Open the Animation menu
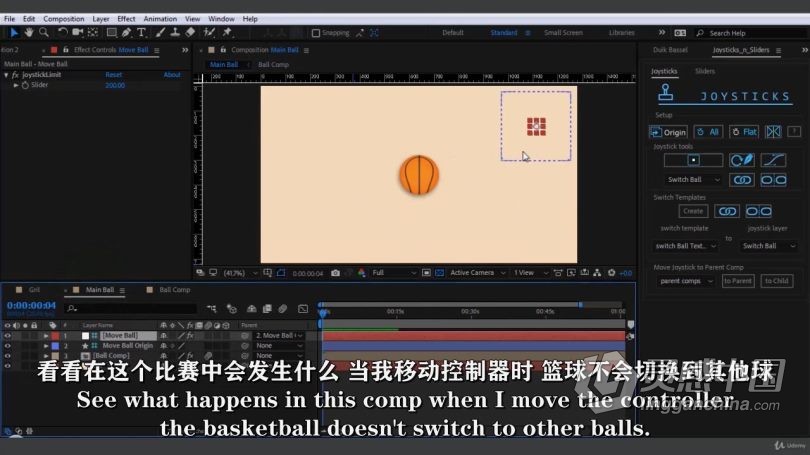 click(160, 19)
